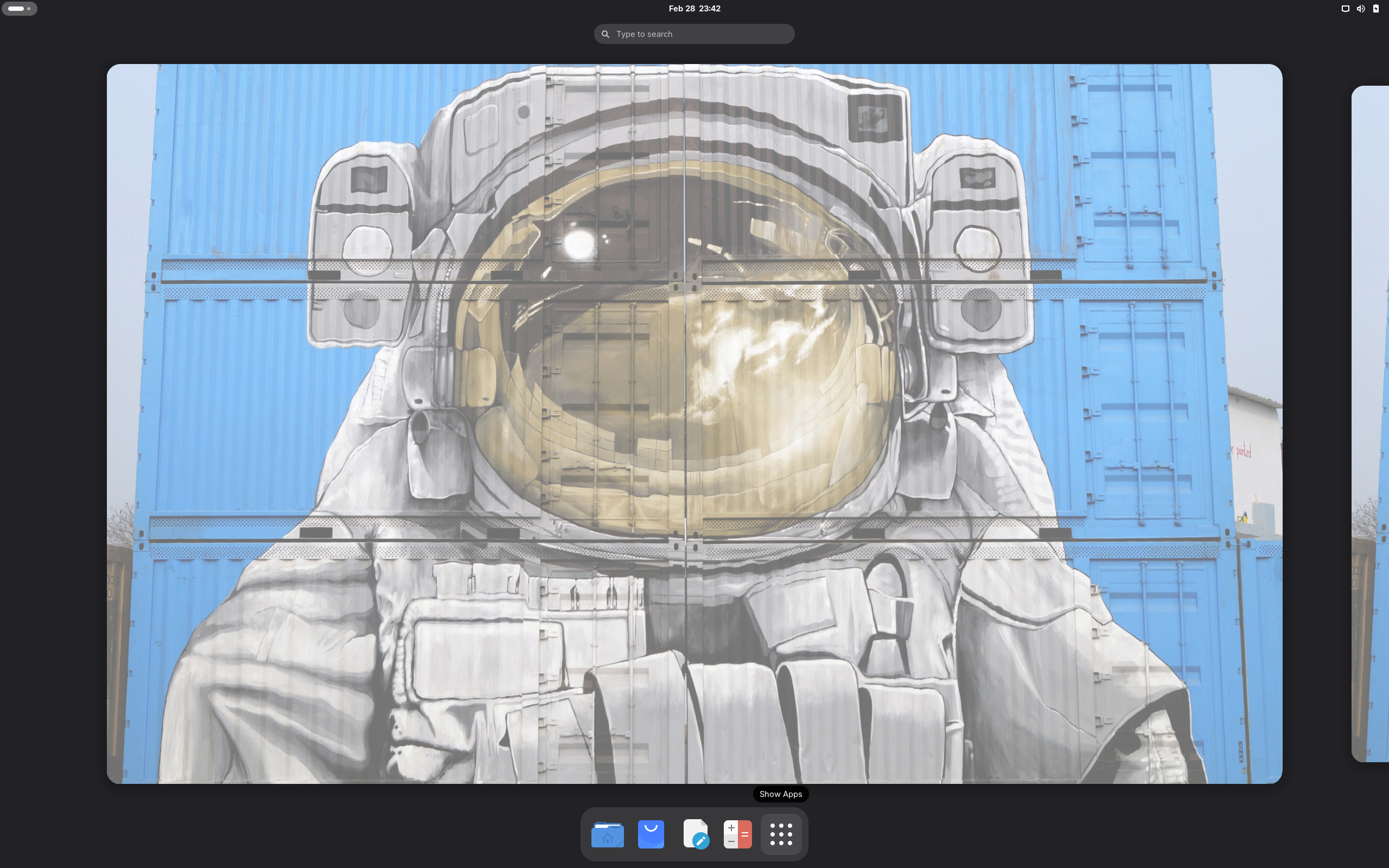Click the Show Apps grid button
The width and height of the screenshot is (1389, 868).
781,834
